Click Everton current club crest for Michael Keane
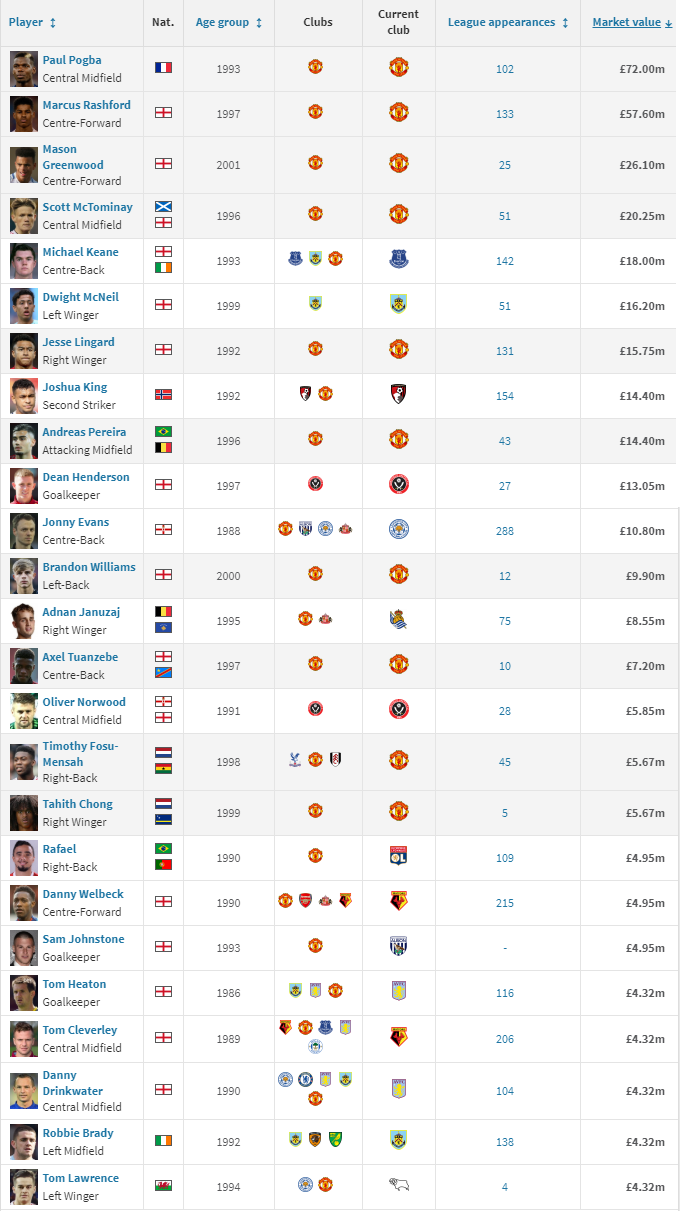This screenshot has width=680, height=1211. pos(398,259)
